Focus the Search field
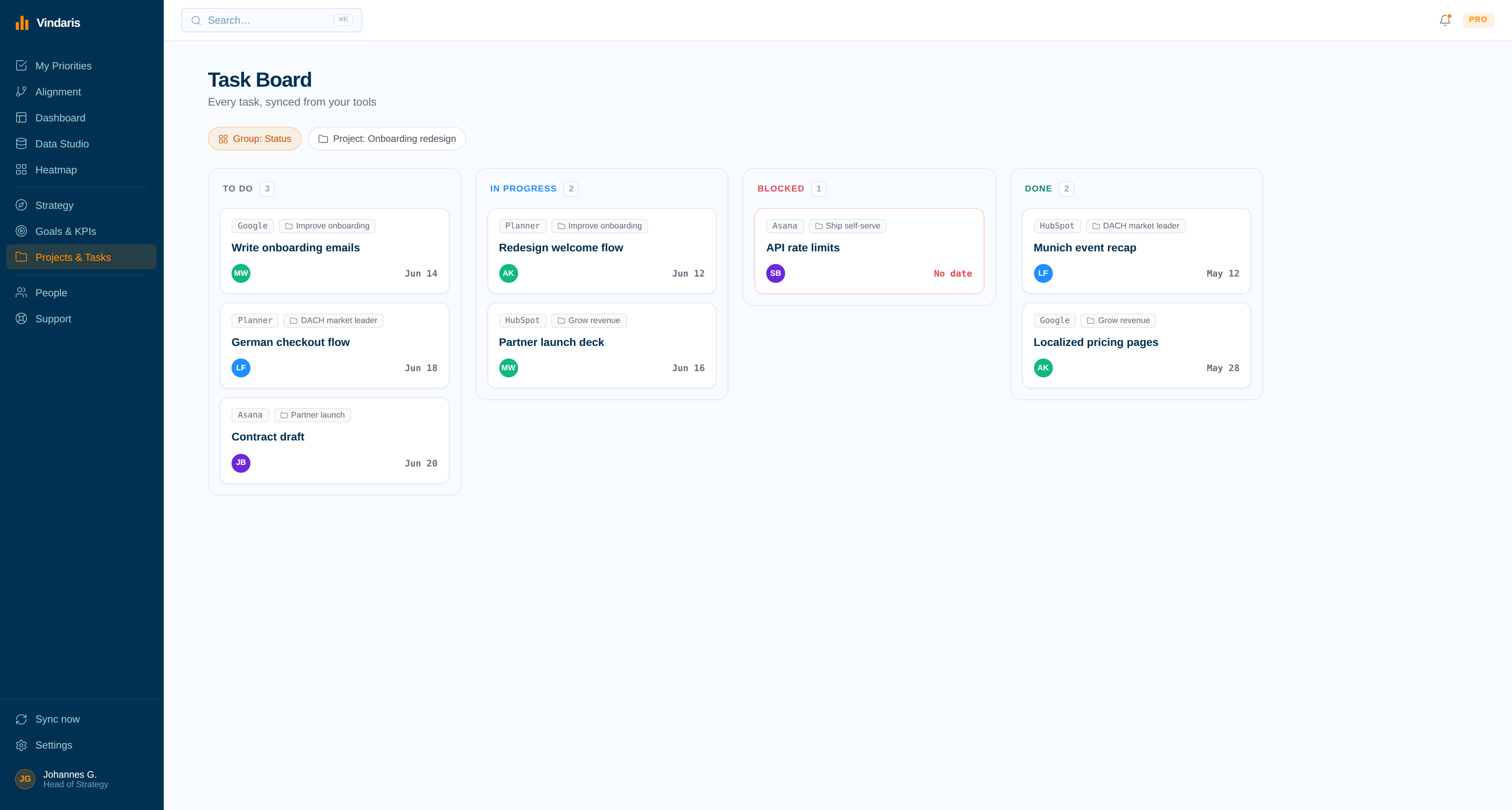This screenshot has height=810, width=1512. 271,20
